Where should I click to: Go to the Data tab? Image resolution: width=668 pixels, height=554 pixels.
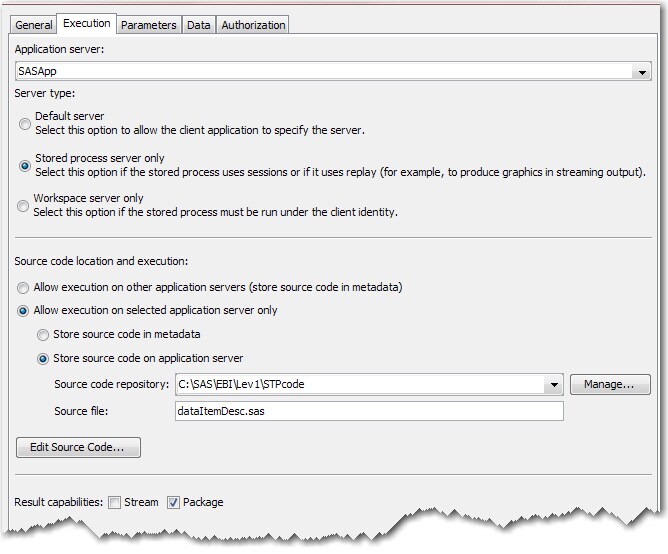point(199,25)
